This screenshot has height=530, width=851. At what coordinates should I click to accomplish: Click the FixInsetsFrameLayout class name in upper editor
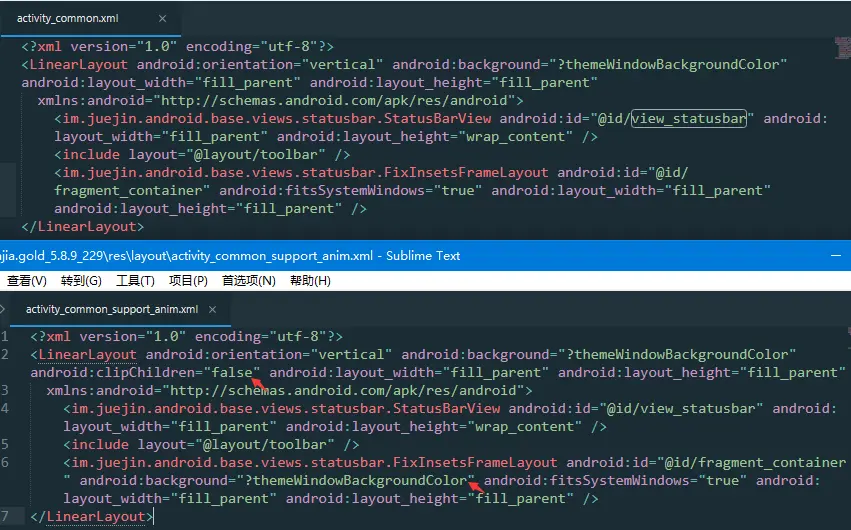pyautogui.click(x=466, y=173)
